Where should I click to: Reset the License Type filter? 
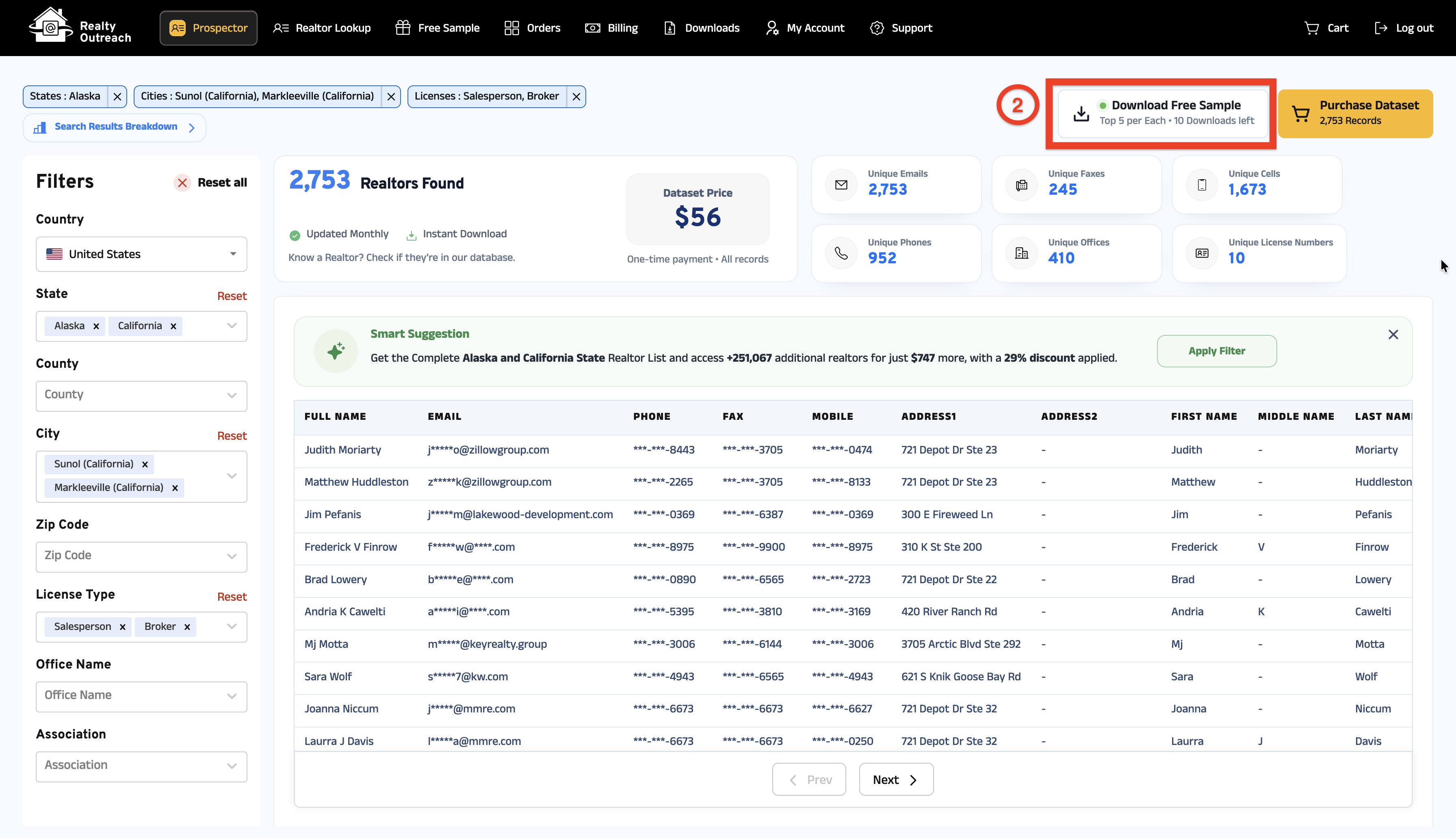click(232, 597)
